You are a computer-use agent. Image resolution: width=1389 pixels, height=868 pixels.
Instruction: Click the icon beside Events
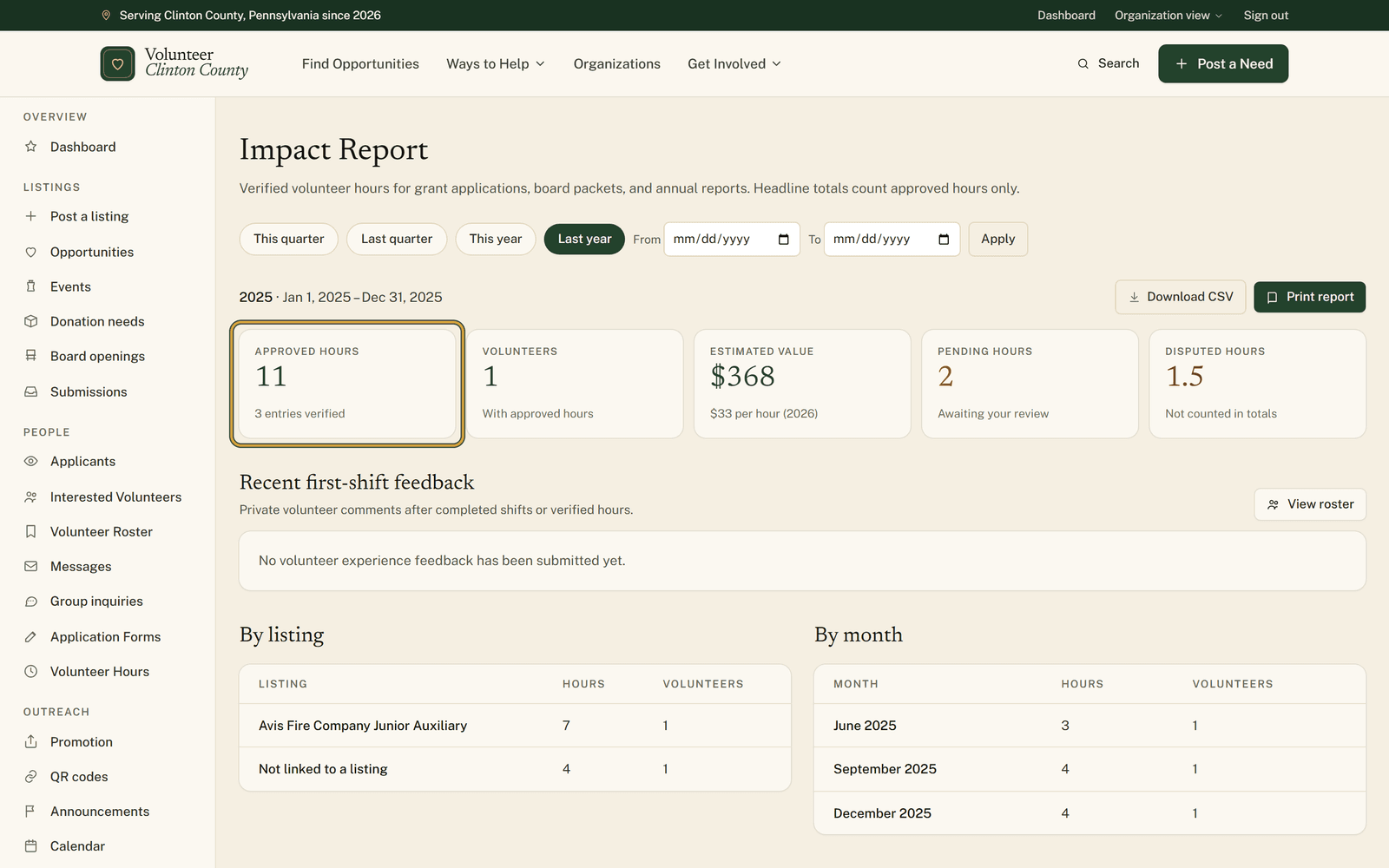click(x=31, y=286)
